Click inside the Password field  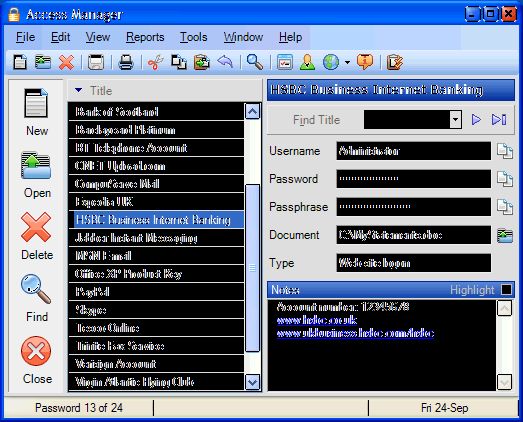[414, 179]
